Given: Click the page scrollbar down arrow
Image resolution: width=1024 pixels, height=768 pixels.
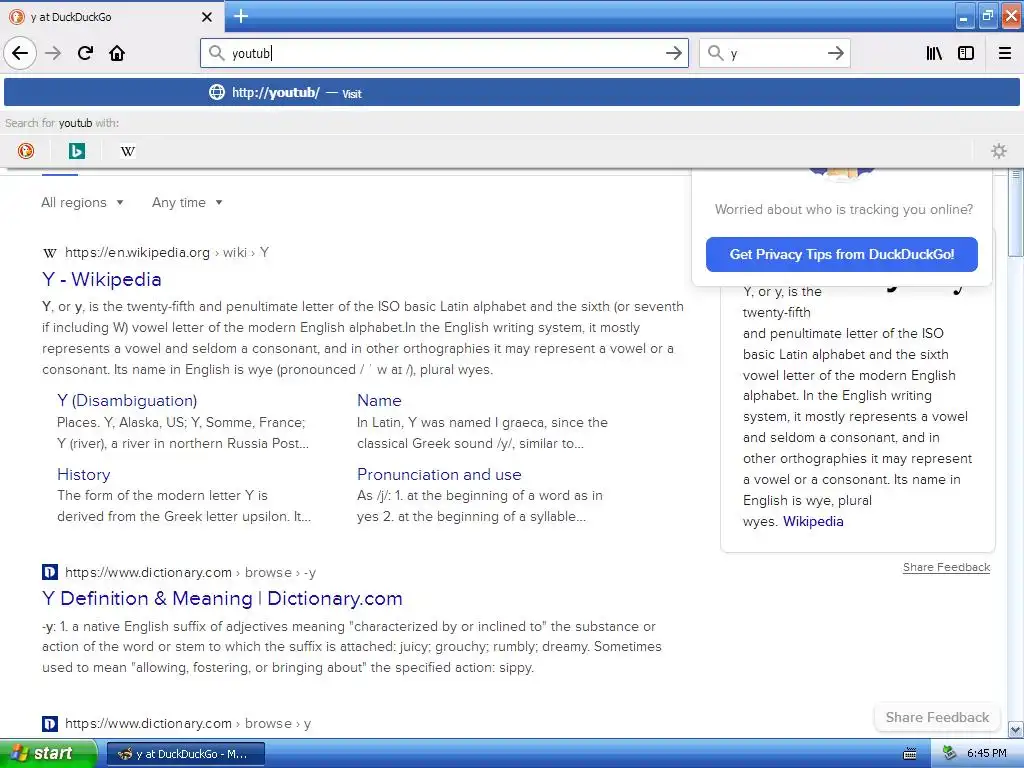Looking at the screenshot, I should click(1016, 729).
